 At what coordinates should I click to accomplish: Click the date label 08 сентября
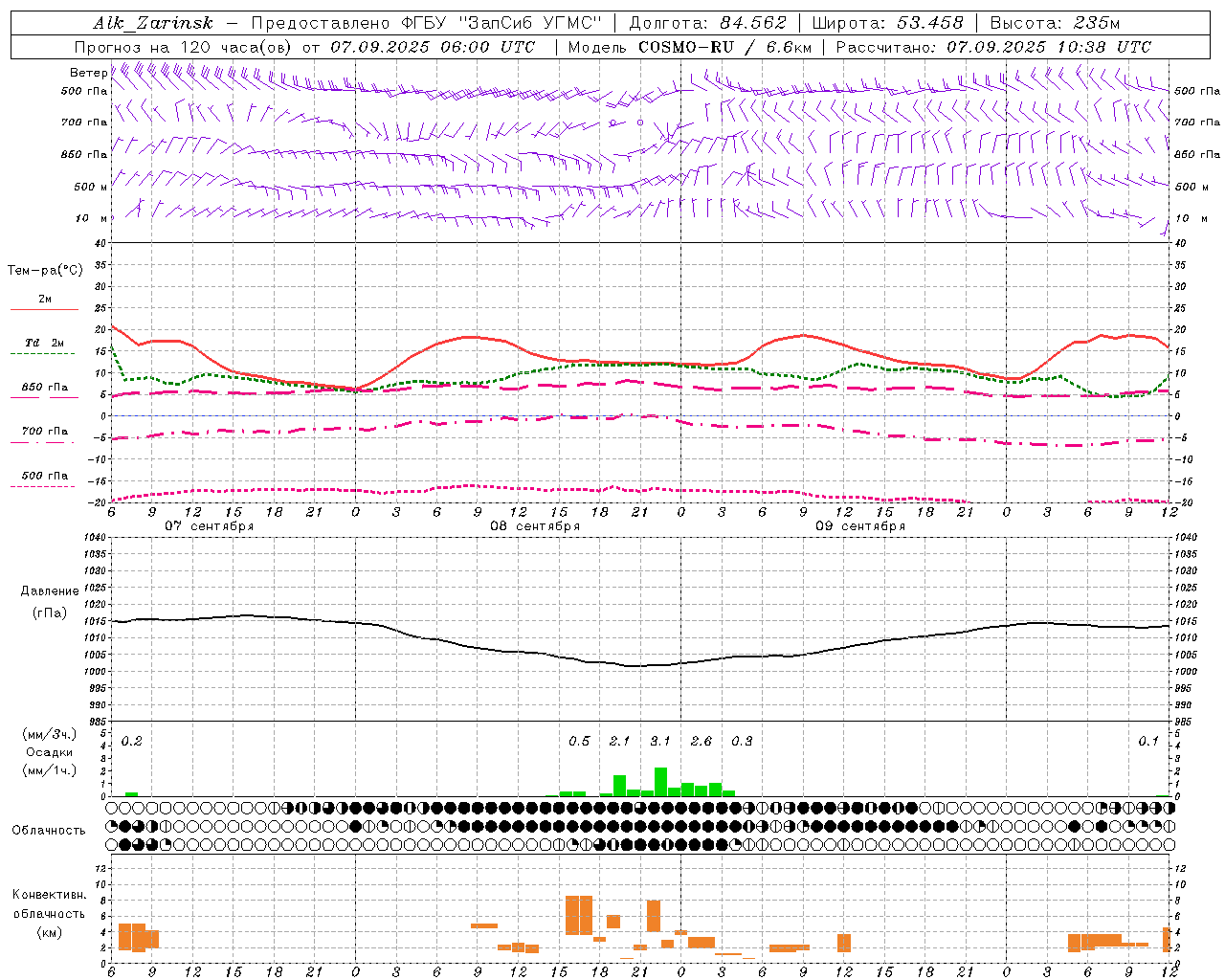coord(535,526)
